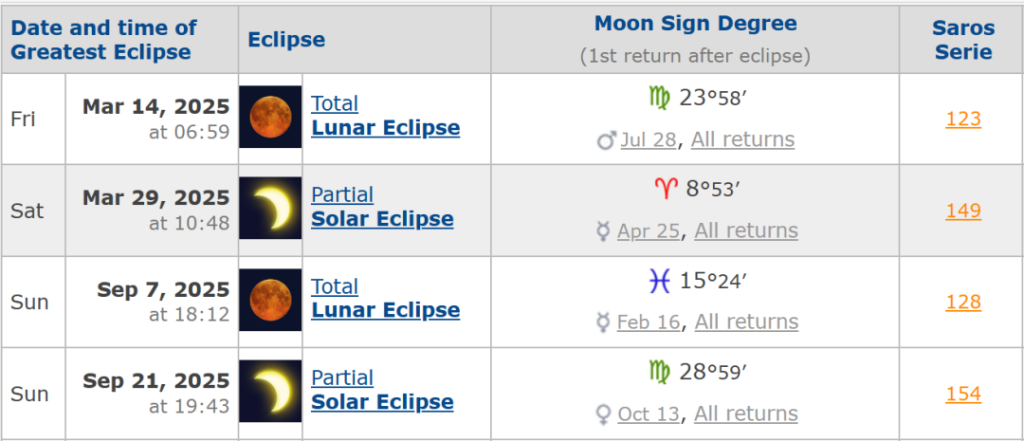Open the Total Lunar Eclipse link for Sep 7
Viewport: 1024px width, 441px height.
pyautogui.click(x=385, y=299)
